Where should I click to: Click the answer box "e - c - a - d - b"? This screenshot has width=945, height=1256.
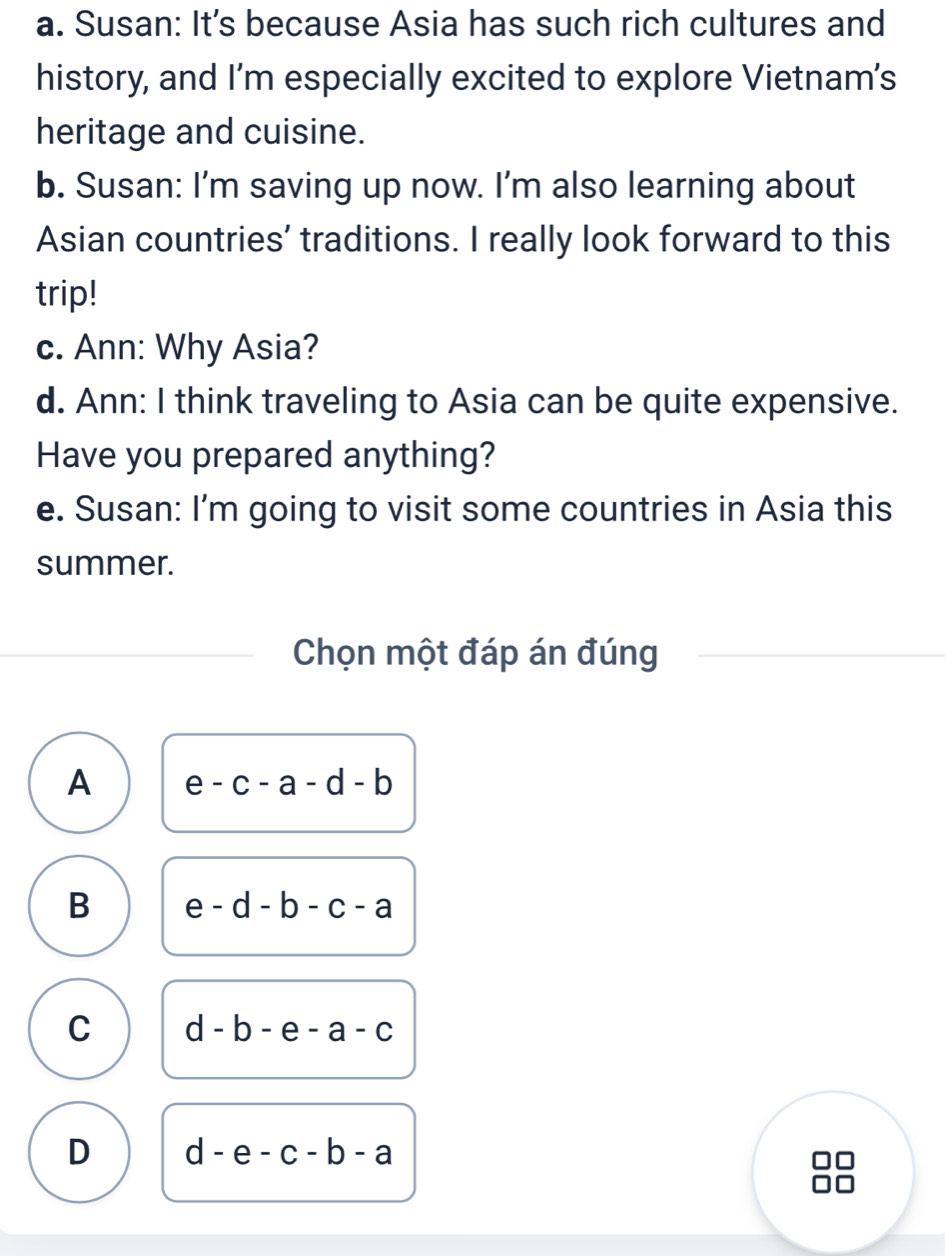289,783
